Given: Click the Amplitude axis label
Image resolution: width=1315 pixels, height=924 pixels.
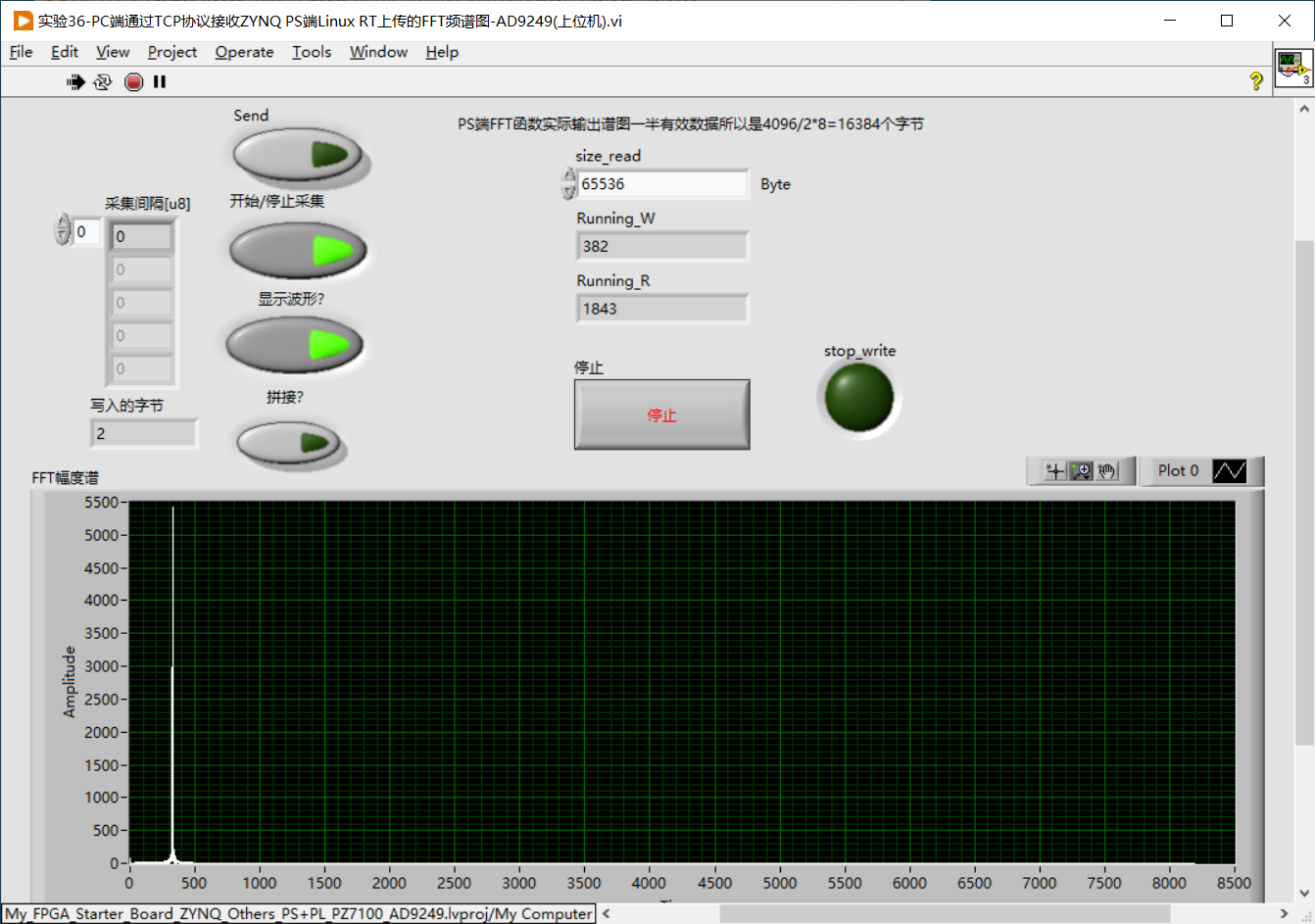Looking at the screenshot, I should [70, 682].
